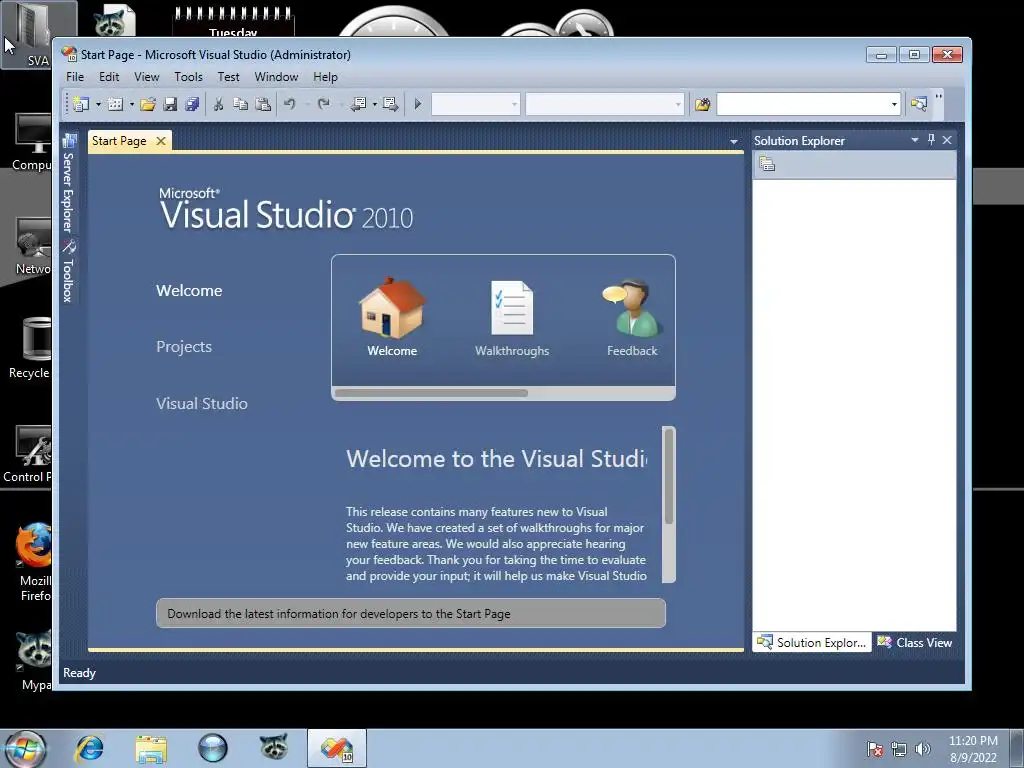
Task: Click the Cut scissors icon
Action: (218, 104)
